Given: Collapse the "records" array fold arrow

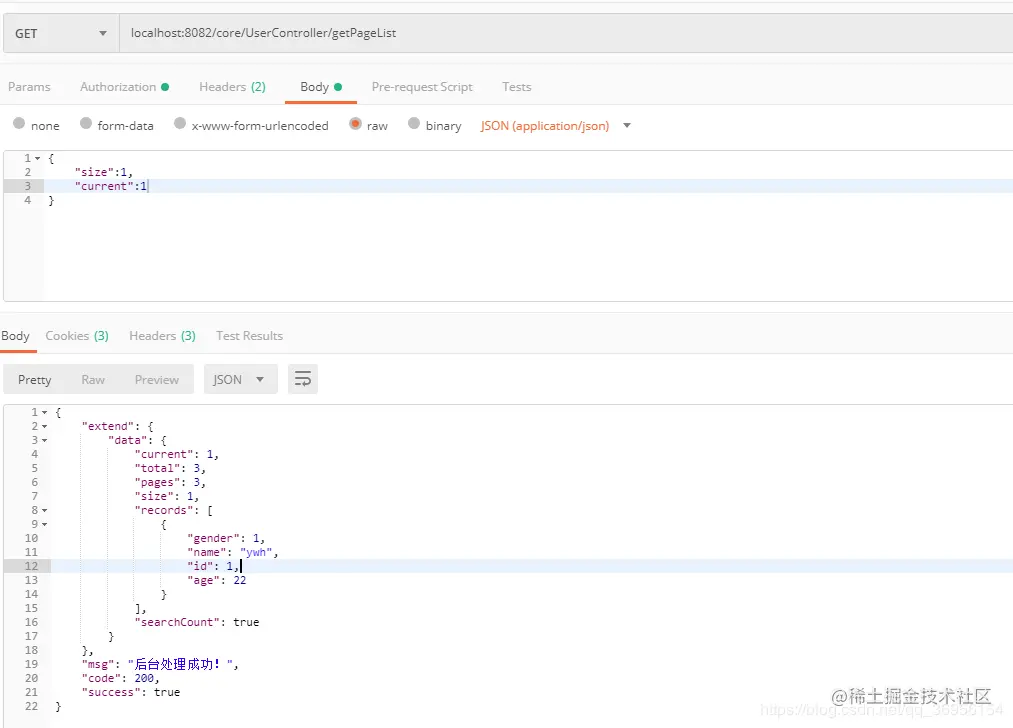Looking at the screenshot, I should tap(45, 510).
